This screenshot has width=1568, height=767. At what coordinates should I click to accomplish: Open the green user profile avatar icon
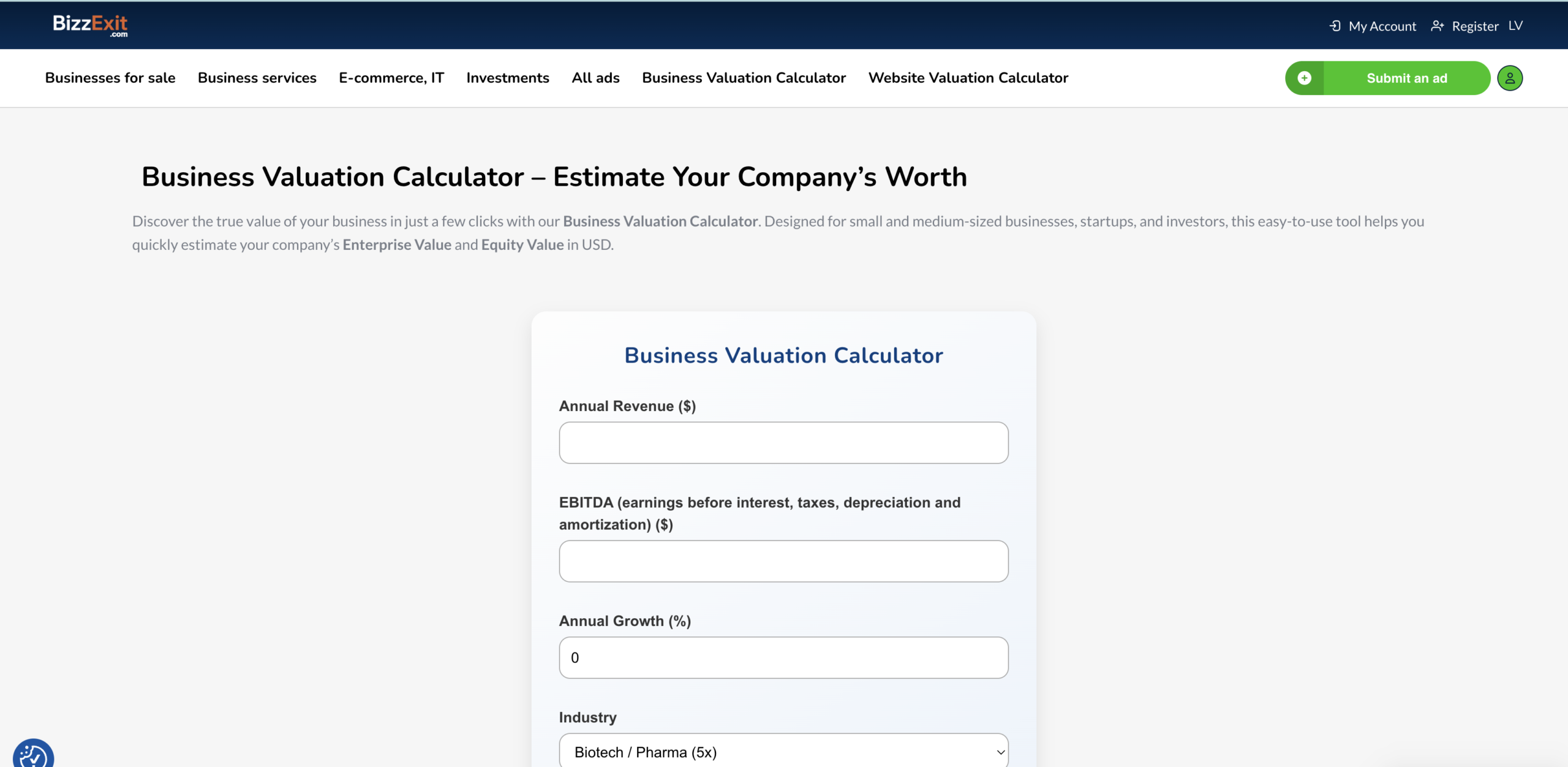pyautogui.click(x=1510, y=78)
